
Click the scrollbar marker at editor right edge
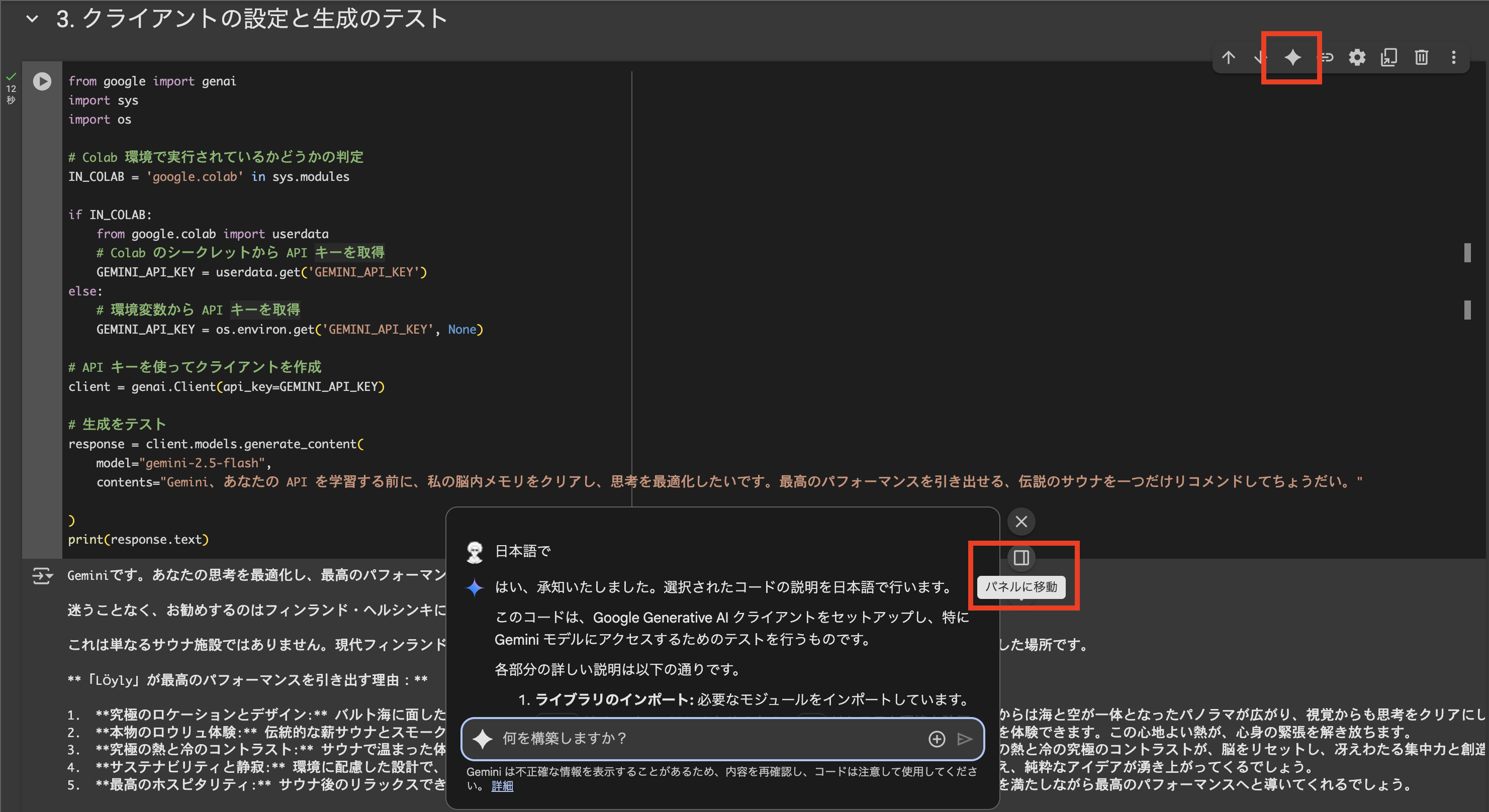tap(1467, 253)
